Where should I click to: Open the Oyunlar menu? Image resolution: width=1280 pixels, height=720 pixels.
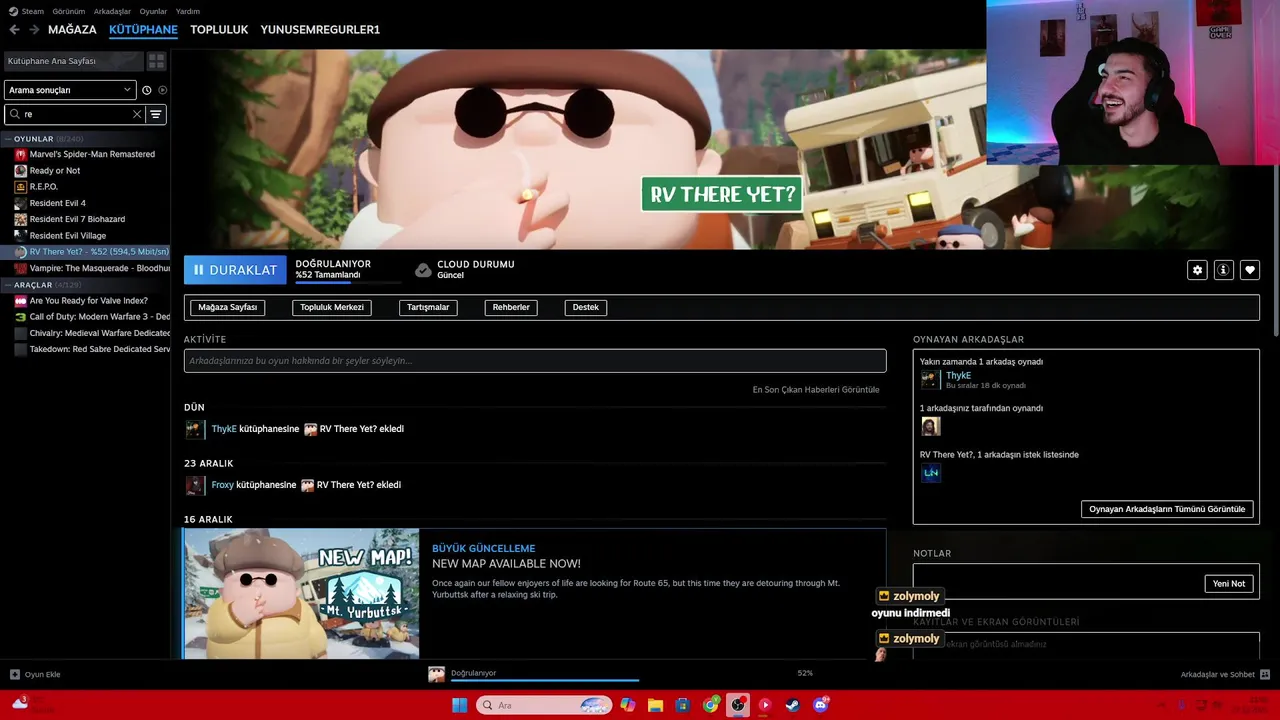pyautogui.click(x=153, y=11)
